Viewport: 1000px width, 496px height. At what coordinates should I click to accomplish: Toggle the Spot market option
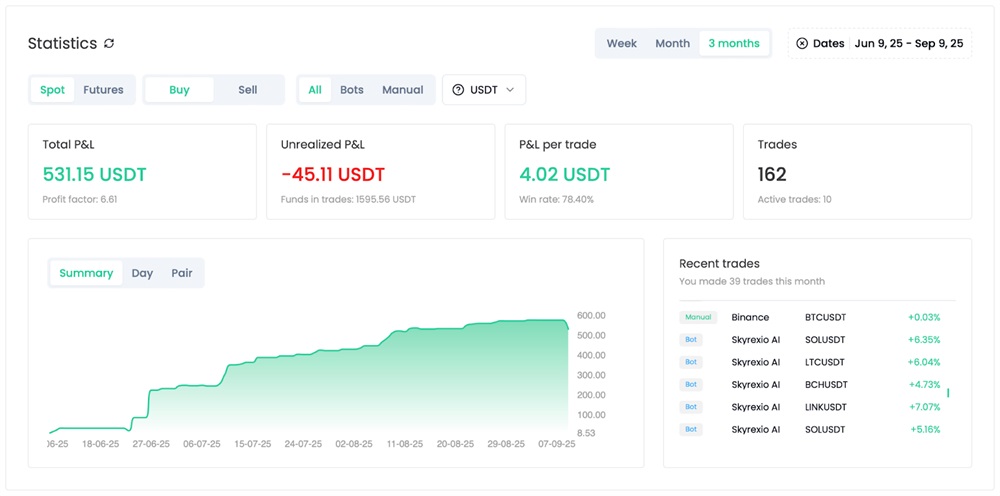pos(52,90)
